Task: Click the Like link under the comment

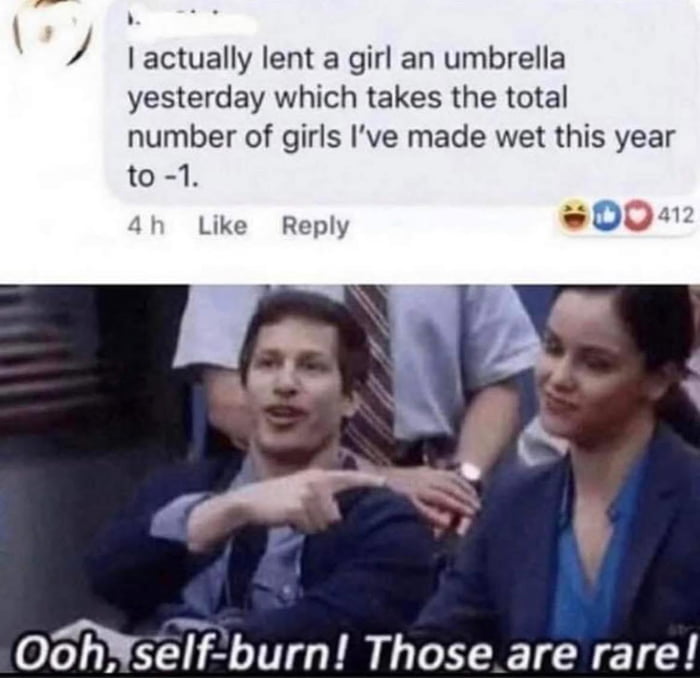Action: coord(222,226)
